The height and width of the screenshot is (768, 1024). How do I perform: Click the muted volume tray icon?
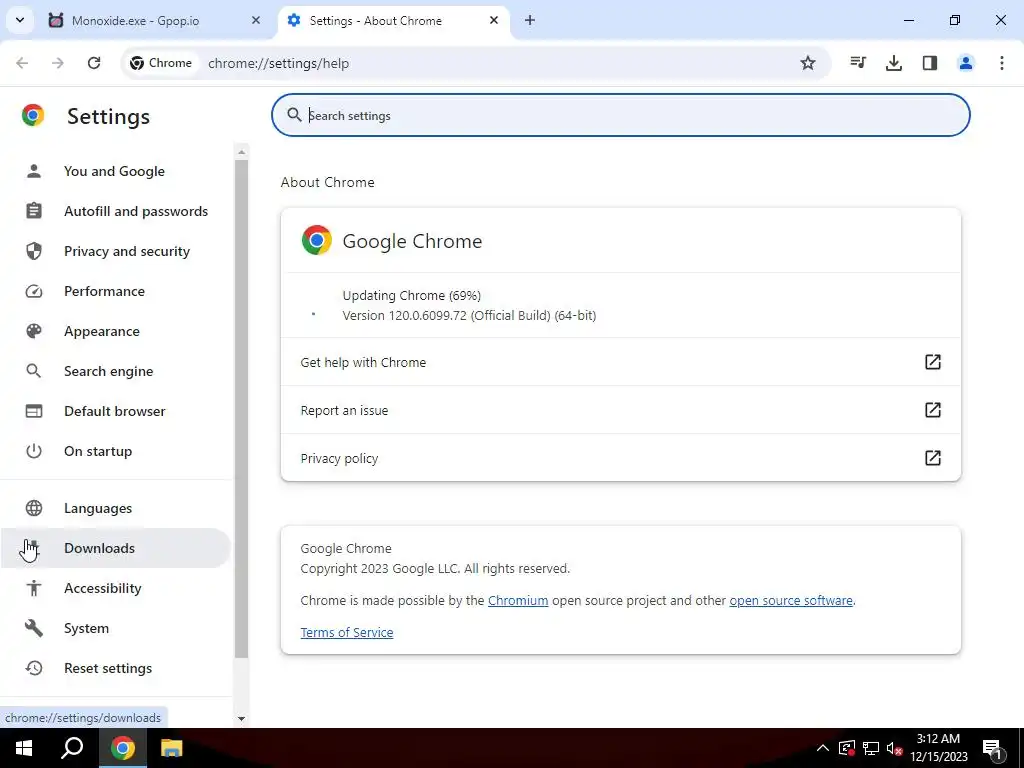pos(894,748)
